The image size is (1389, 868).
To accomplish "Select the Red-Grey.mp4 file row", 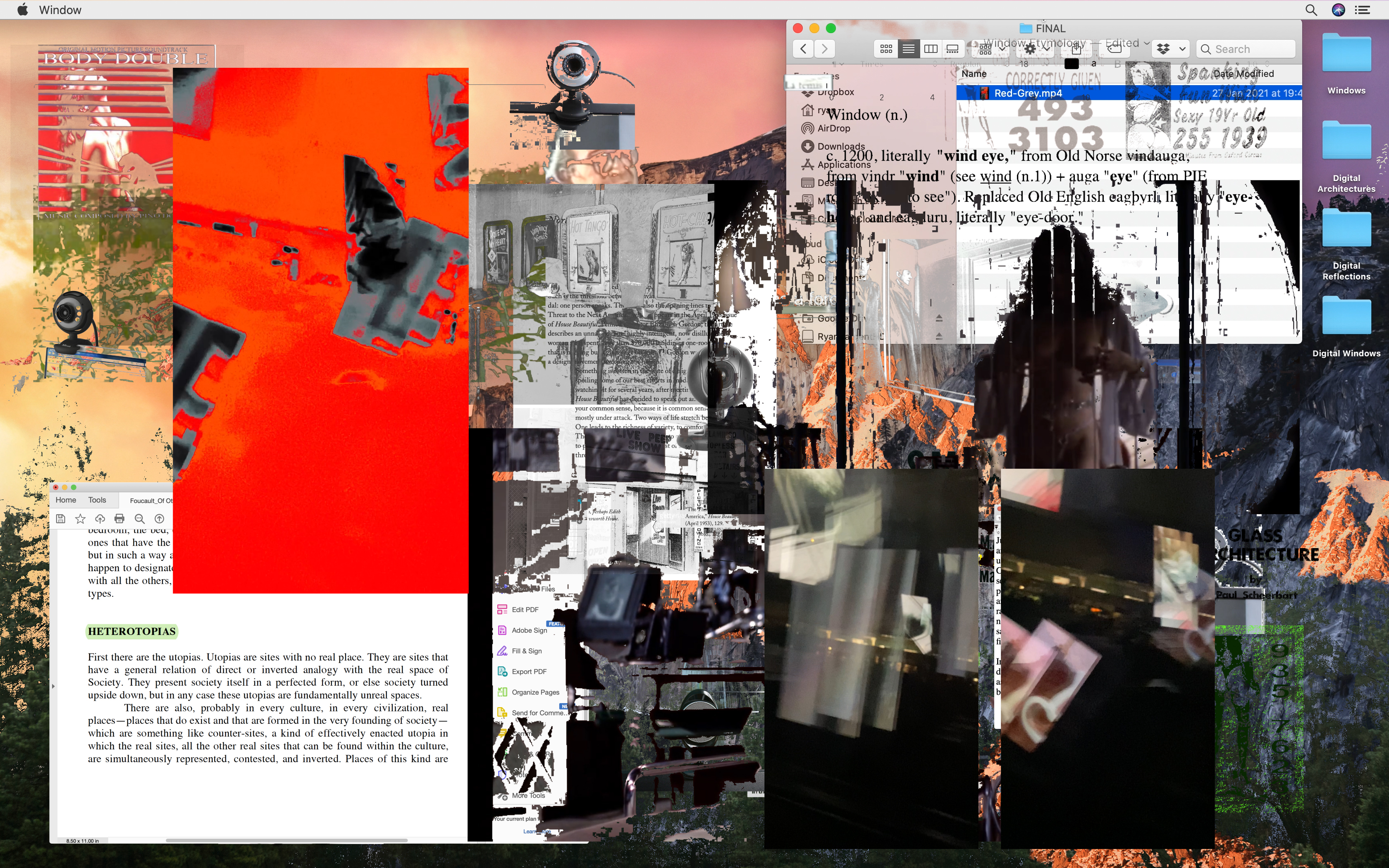I will (1129, 93).
